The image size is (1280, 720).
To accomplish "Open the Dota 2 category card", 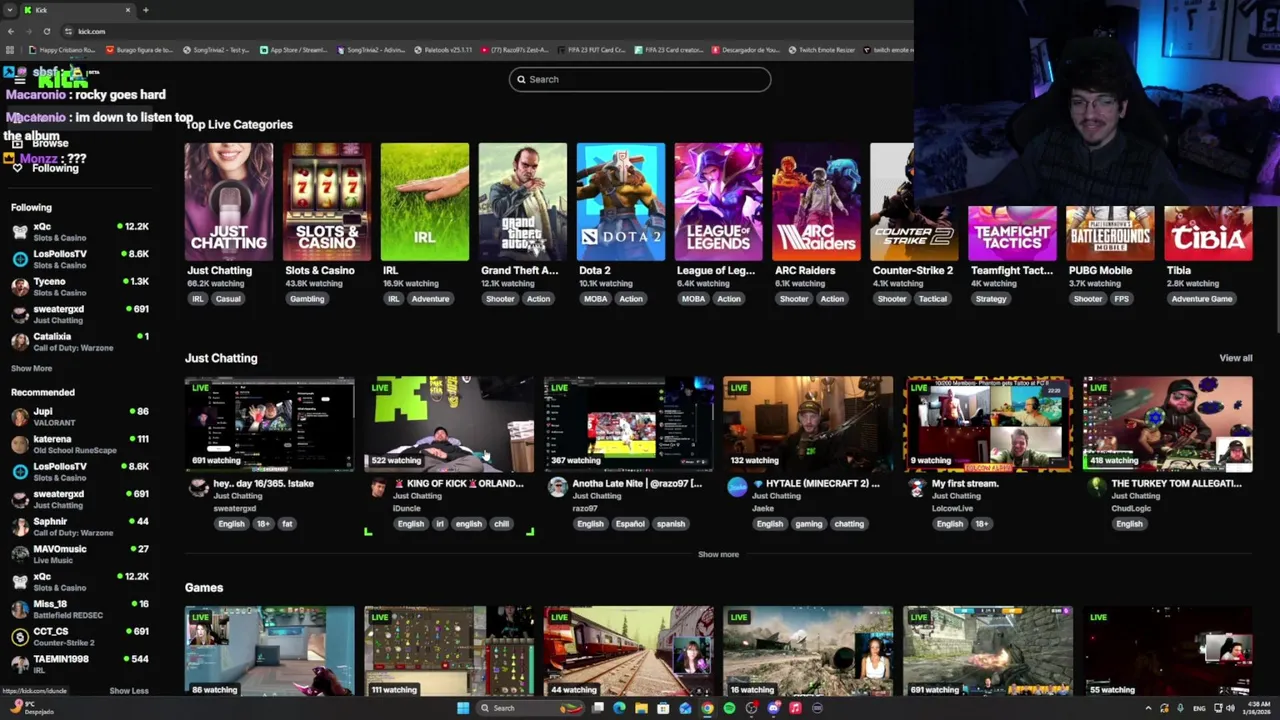I will click(x=620, y=202).
